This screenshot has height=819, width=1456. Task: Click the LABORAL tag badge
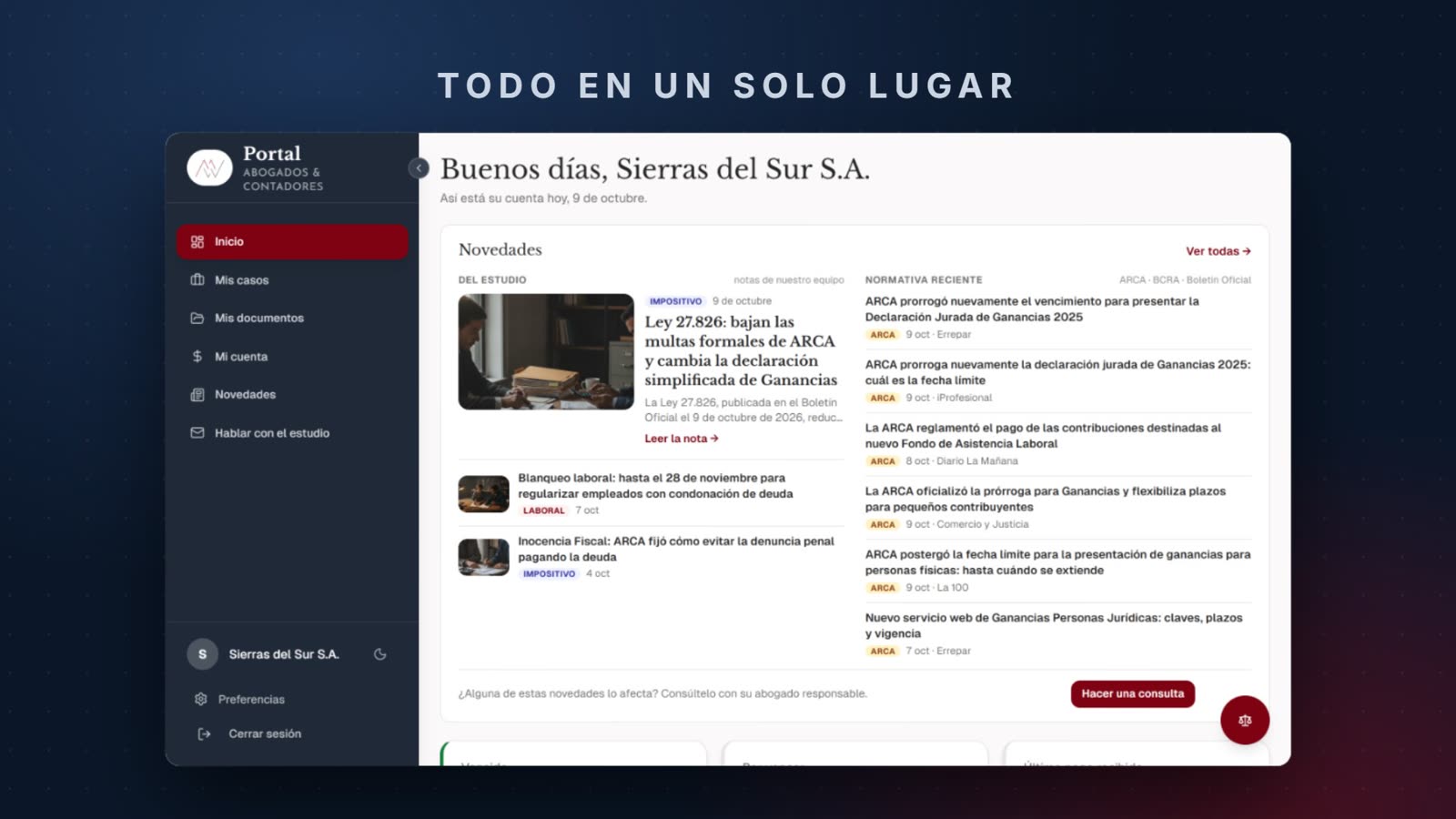[x=544, y=511]
